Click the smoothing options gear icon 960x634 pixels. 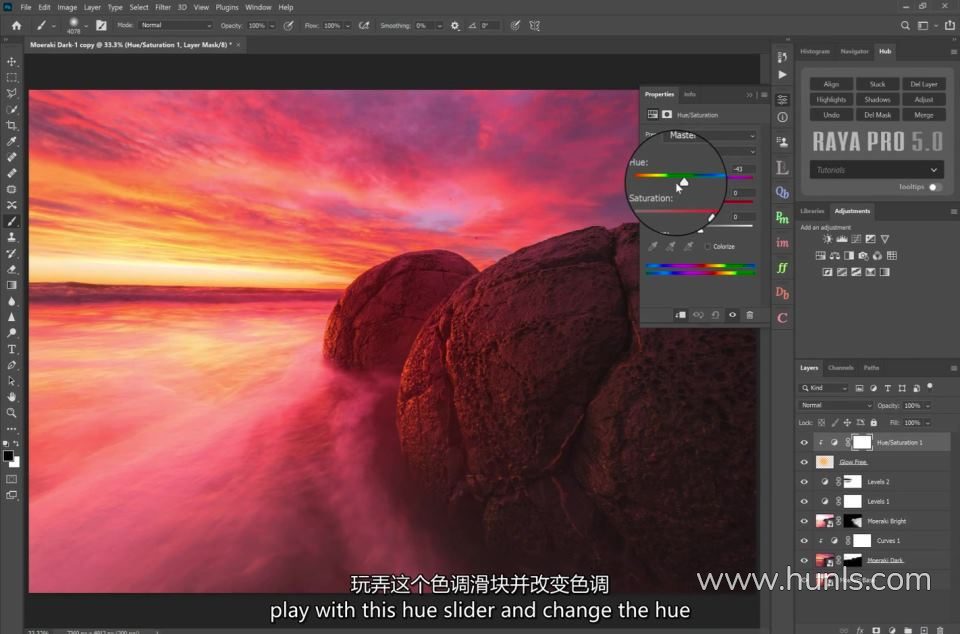click(455, 26)
